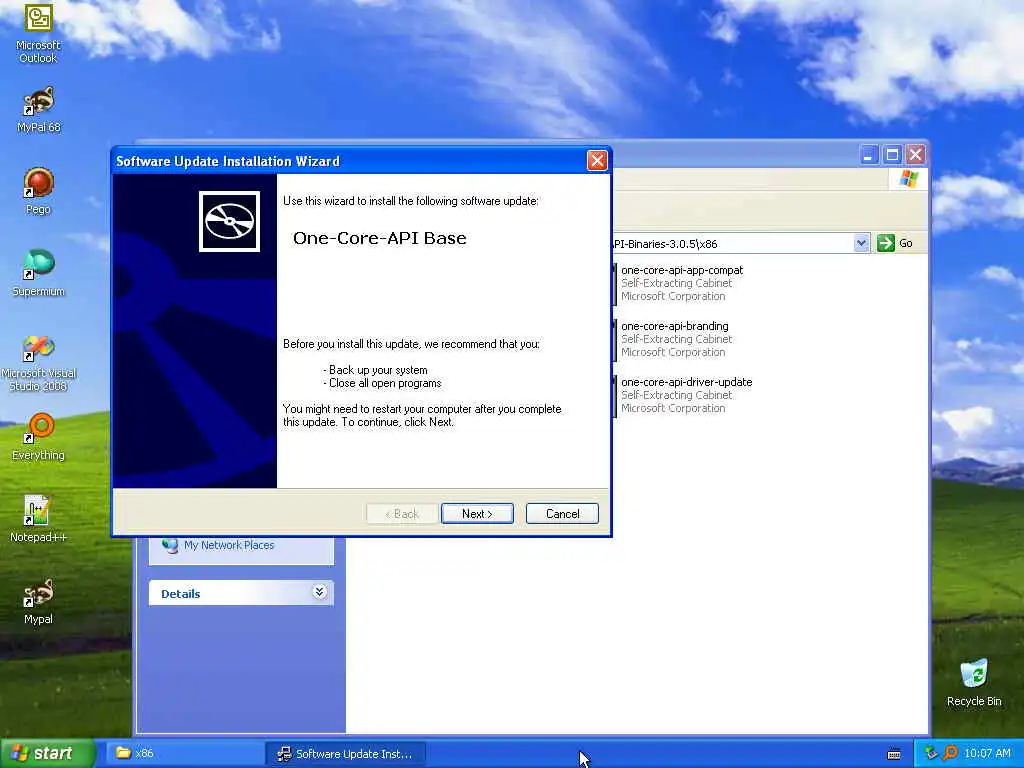This screenshot has height=768, width=1024.
Task: Select Software Update Inst... taskbar button
Action: click(x=345, y=754)
